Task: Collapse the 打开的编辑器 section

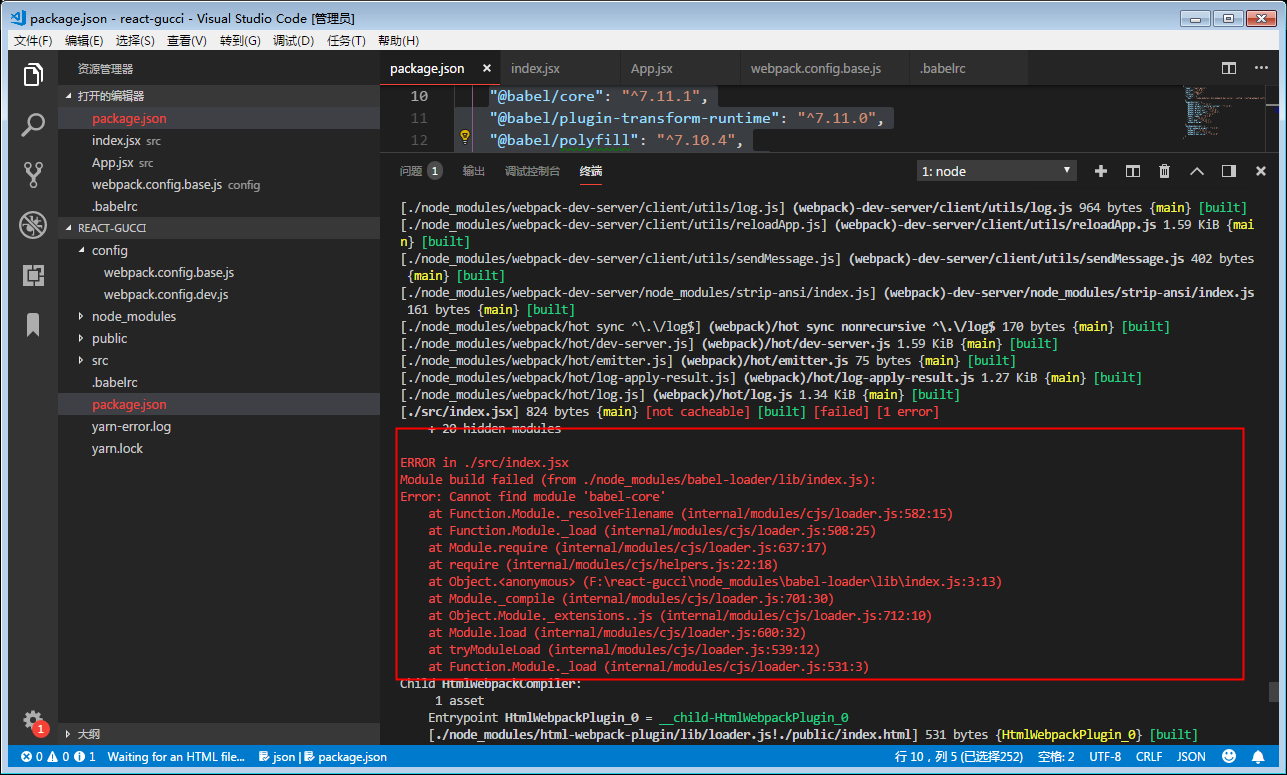Action: point(219,96)
